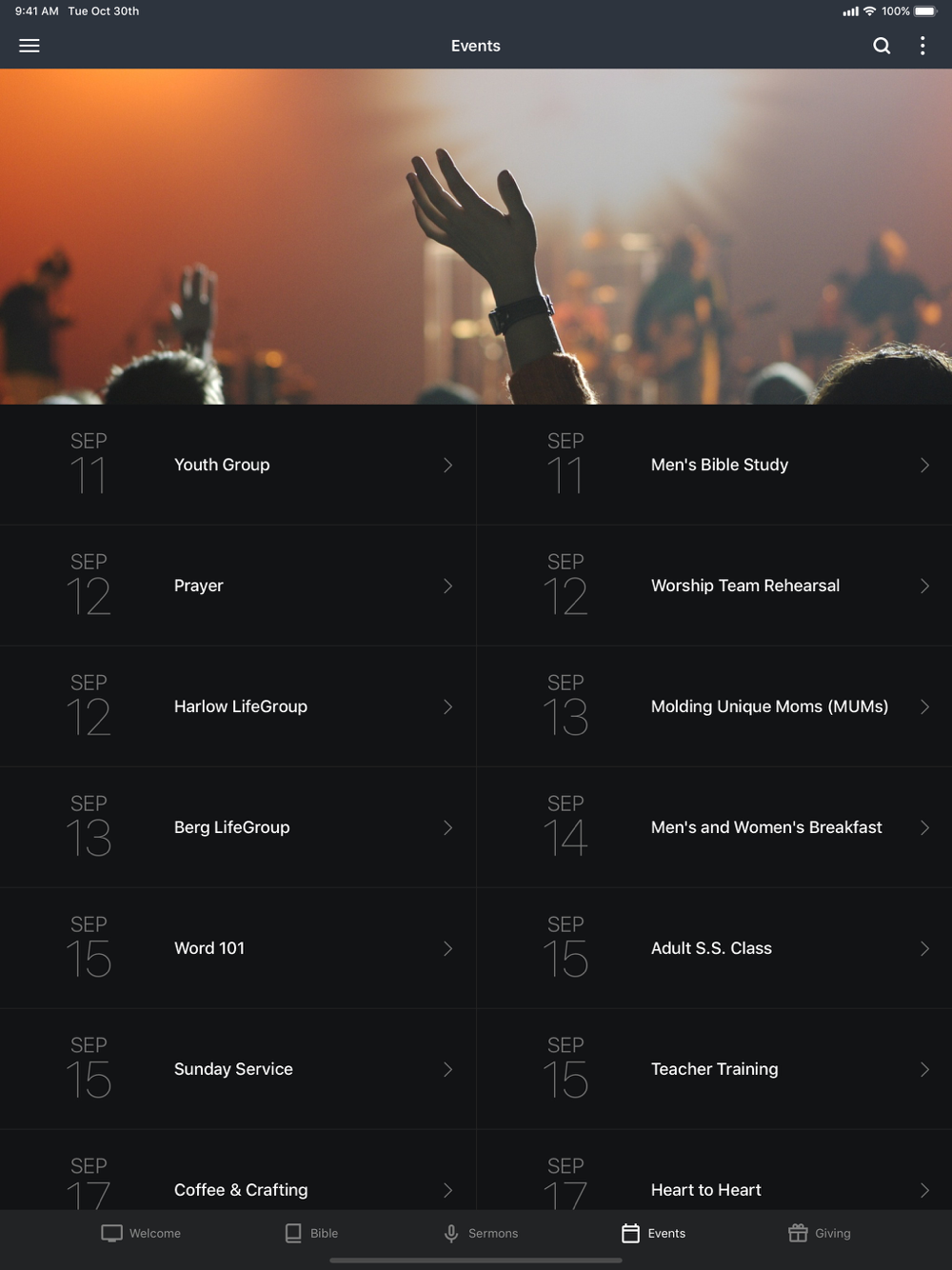
Task: Expand the Youth Group chevron arrow
Action: (x=447, y=465)
